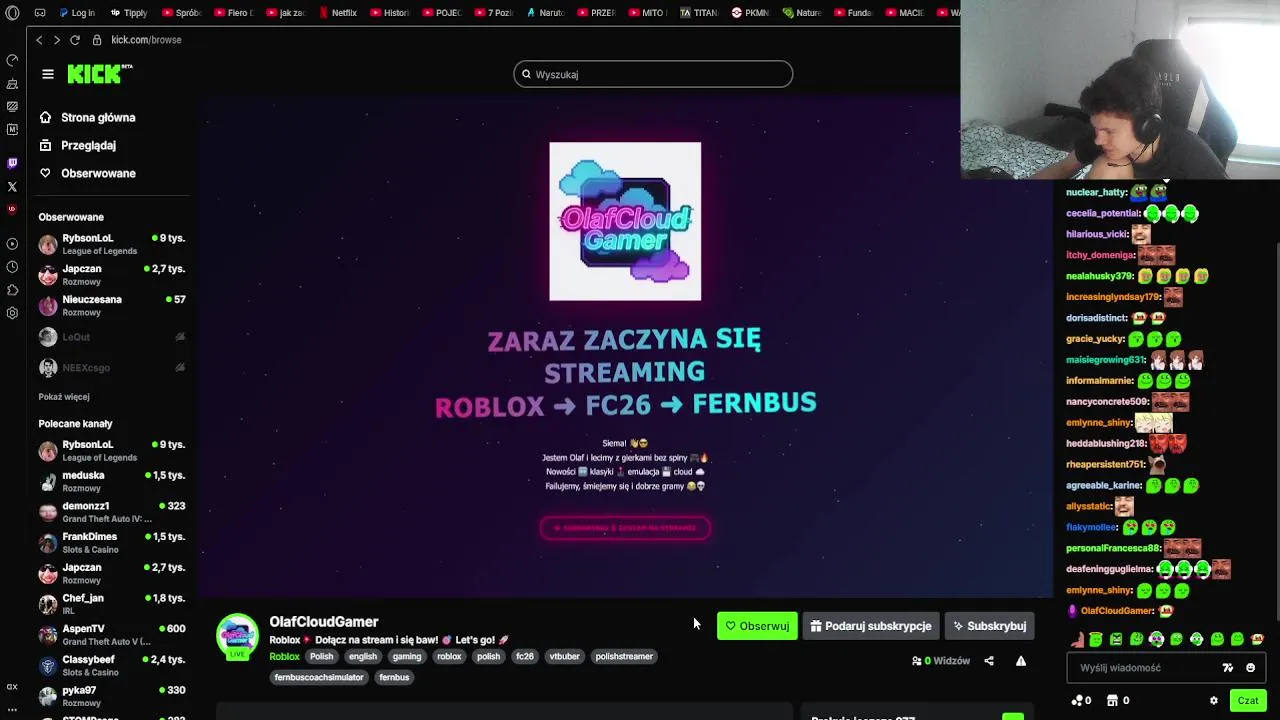
Task: Click the address bar URL kick.com/browse
Action: point(146,40)
